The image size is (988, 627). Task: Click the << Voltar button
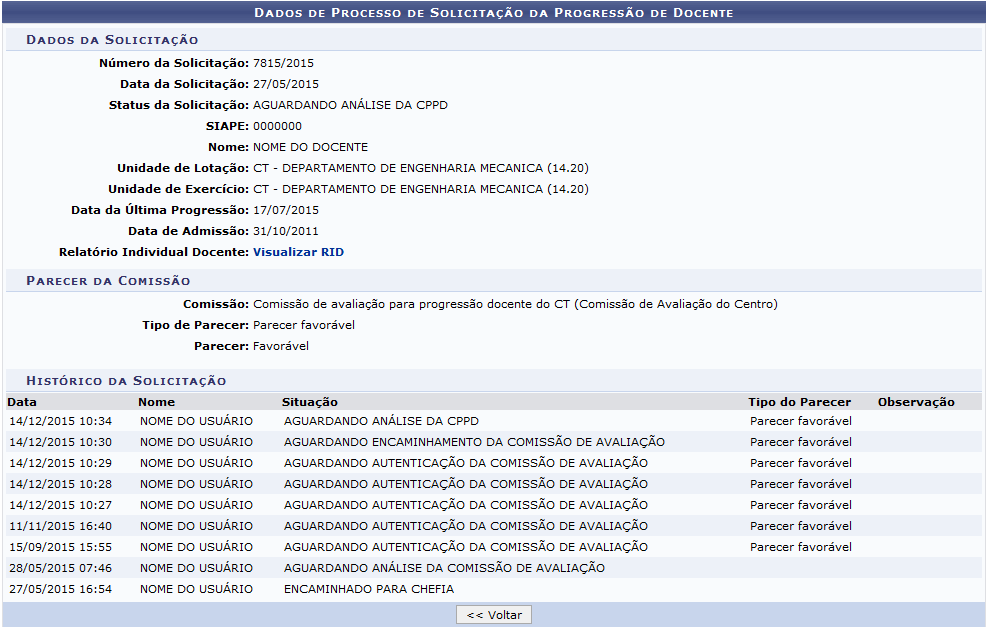click(494, 615)
